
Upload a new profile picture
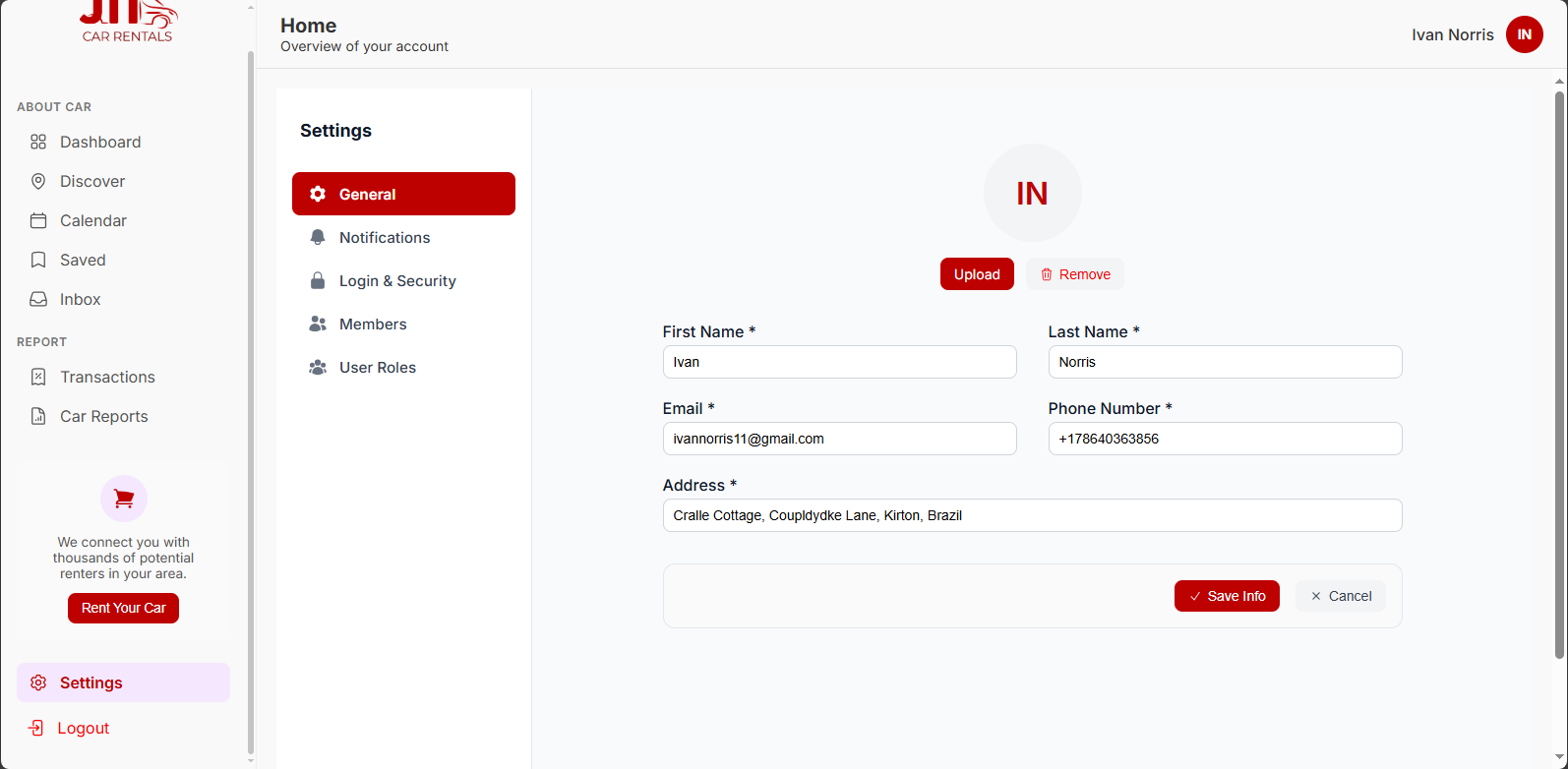(977, 274)
